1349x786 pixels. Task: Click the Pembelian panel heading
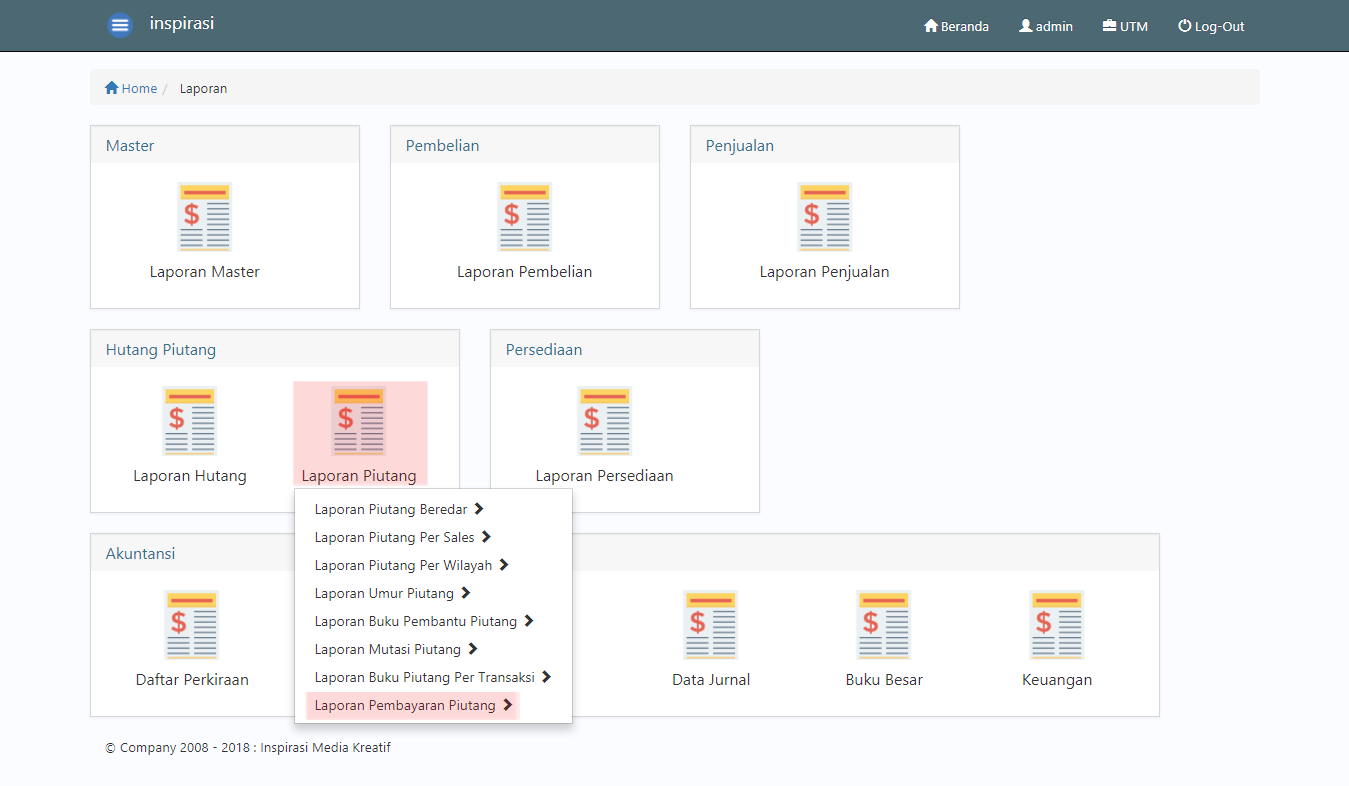(x=442, y=146)
